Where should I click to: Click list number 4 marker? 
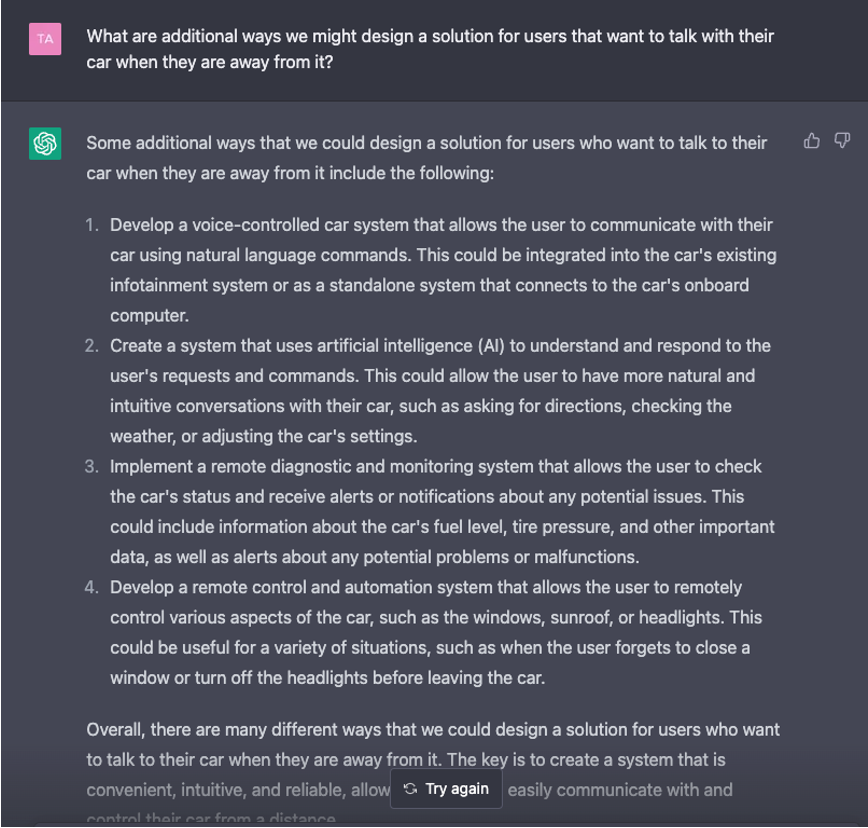(92, 587)
